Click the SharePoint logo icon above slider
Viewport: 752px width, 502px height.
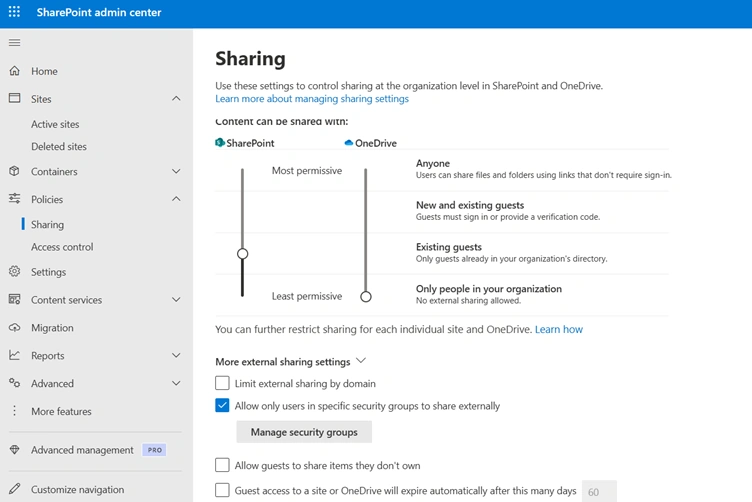[x=220, y=143]
